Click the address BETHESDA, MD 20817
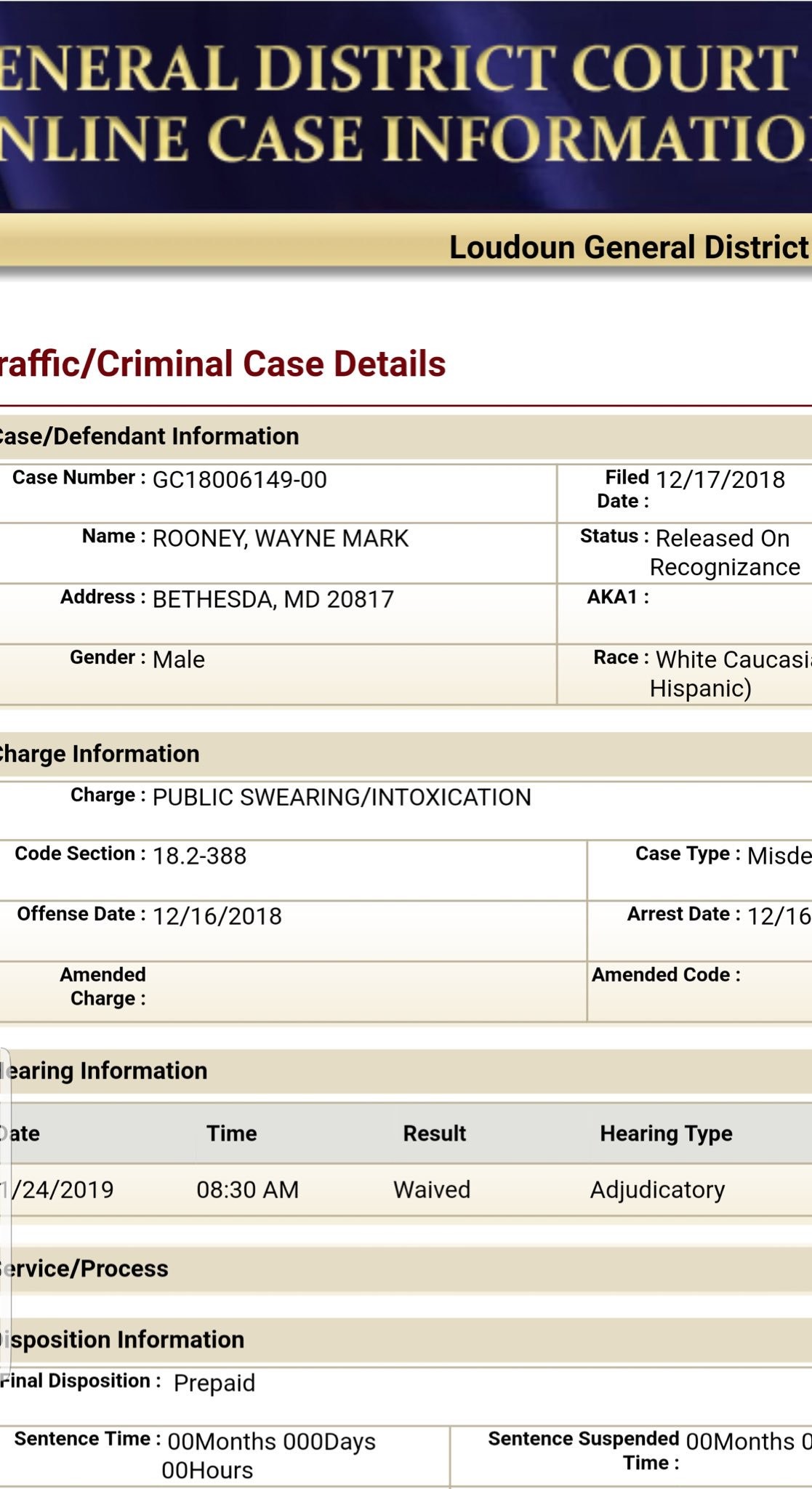Image resolution: width=812 pixels, height=1489 pixels. (273, 599)
